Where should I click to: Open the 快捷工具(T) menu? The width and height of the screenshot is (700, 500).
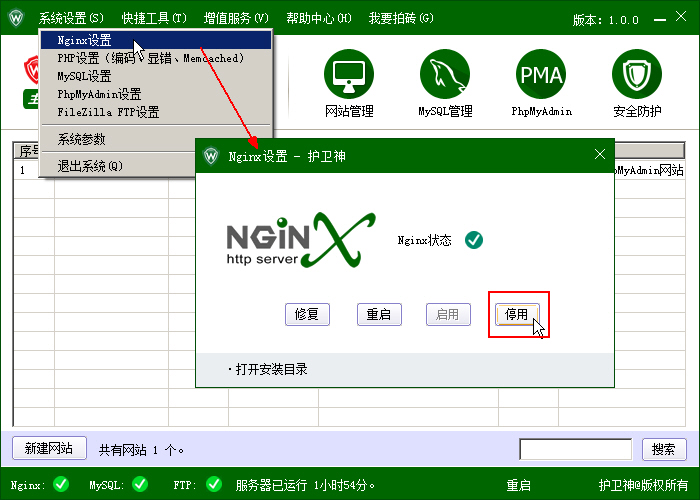(154, 18)
